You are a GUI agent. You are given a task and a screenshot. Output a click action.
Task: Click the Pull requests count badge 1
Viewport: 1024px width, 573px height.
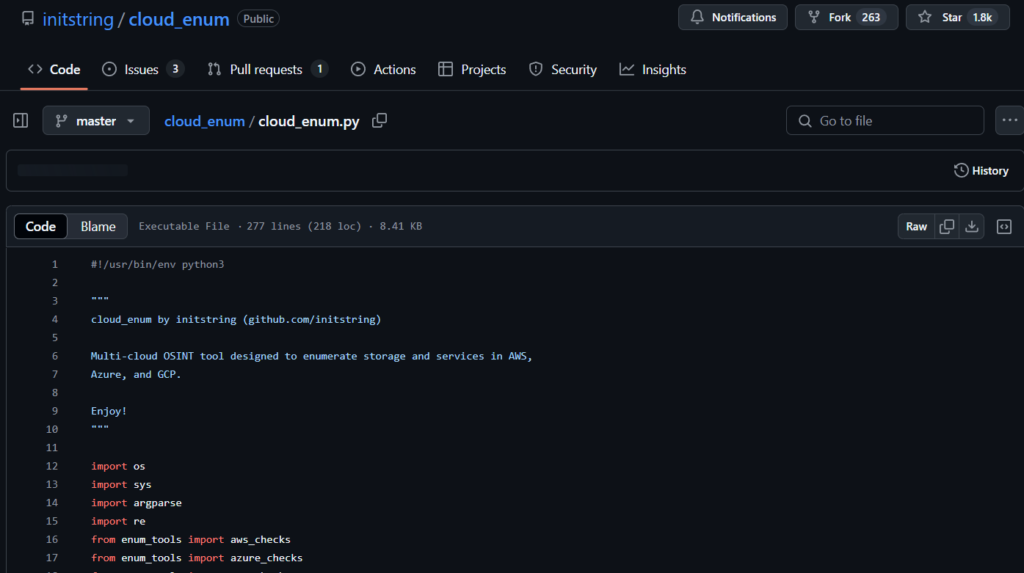tap(319, 69)
